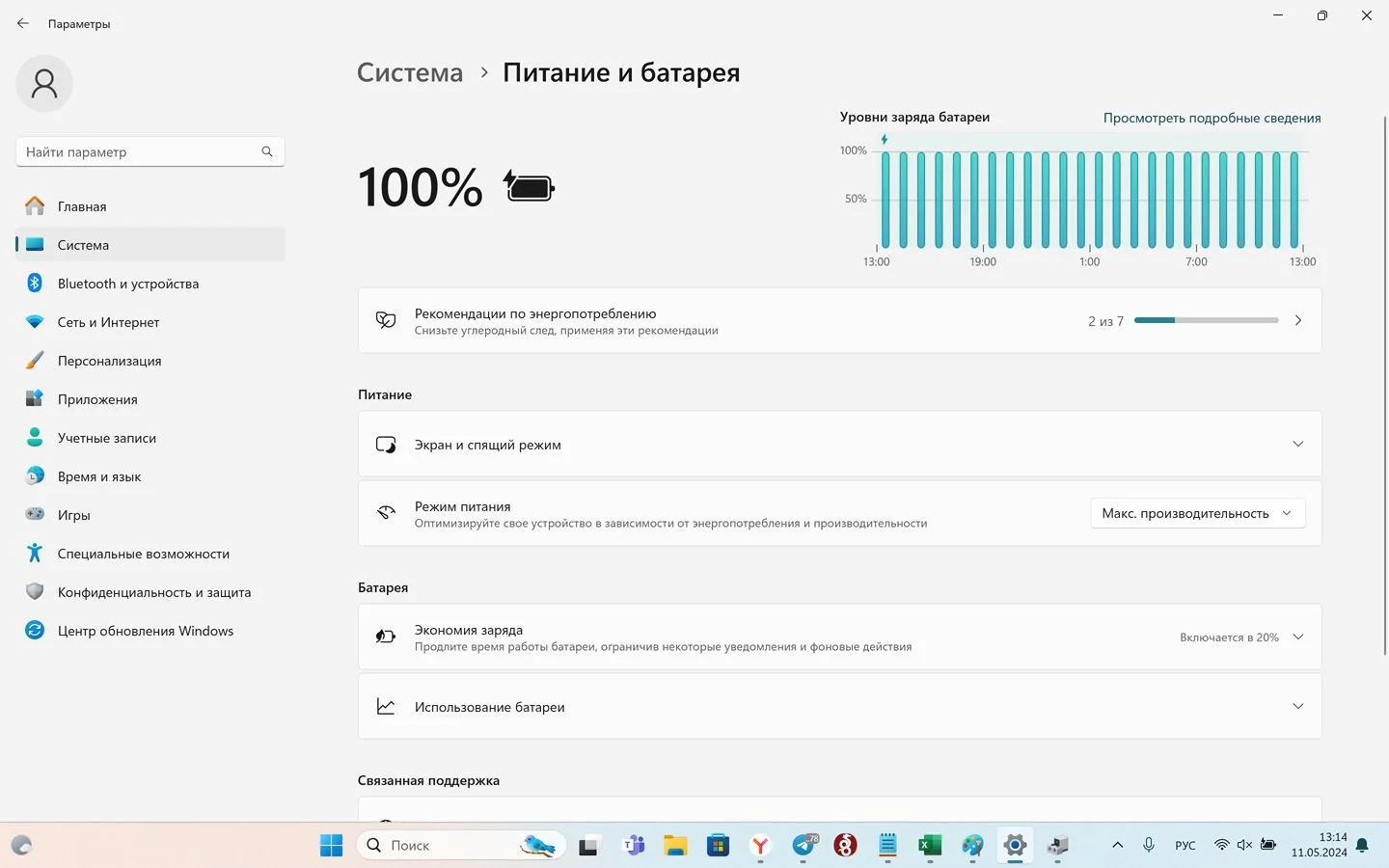Open Специальные возможности settings
The height and width of the screenshot is (868, 1389).
[x=150, y=554]
